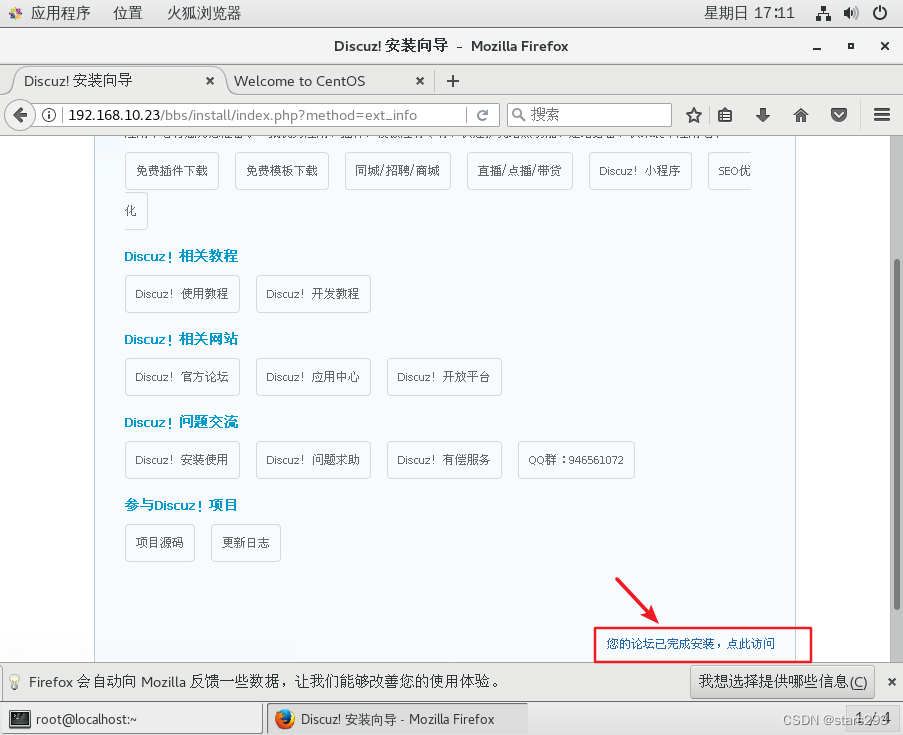
Task: Open 直播/点播/带货 link
Action: tap(519, 171)
